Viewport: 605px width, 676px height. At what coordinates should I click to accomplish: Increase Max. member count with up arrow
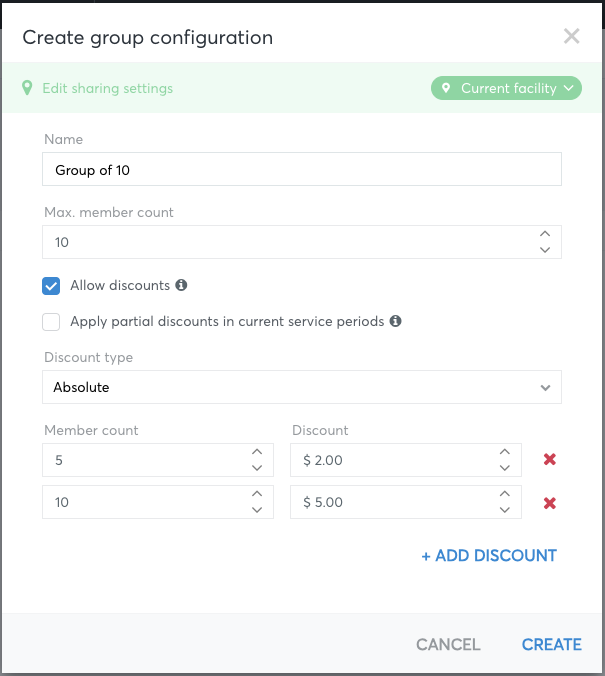coord(545,234)
